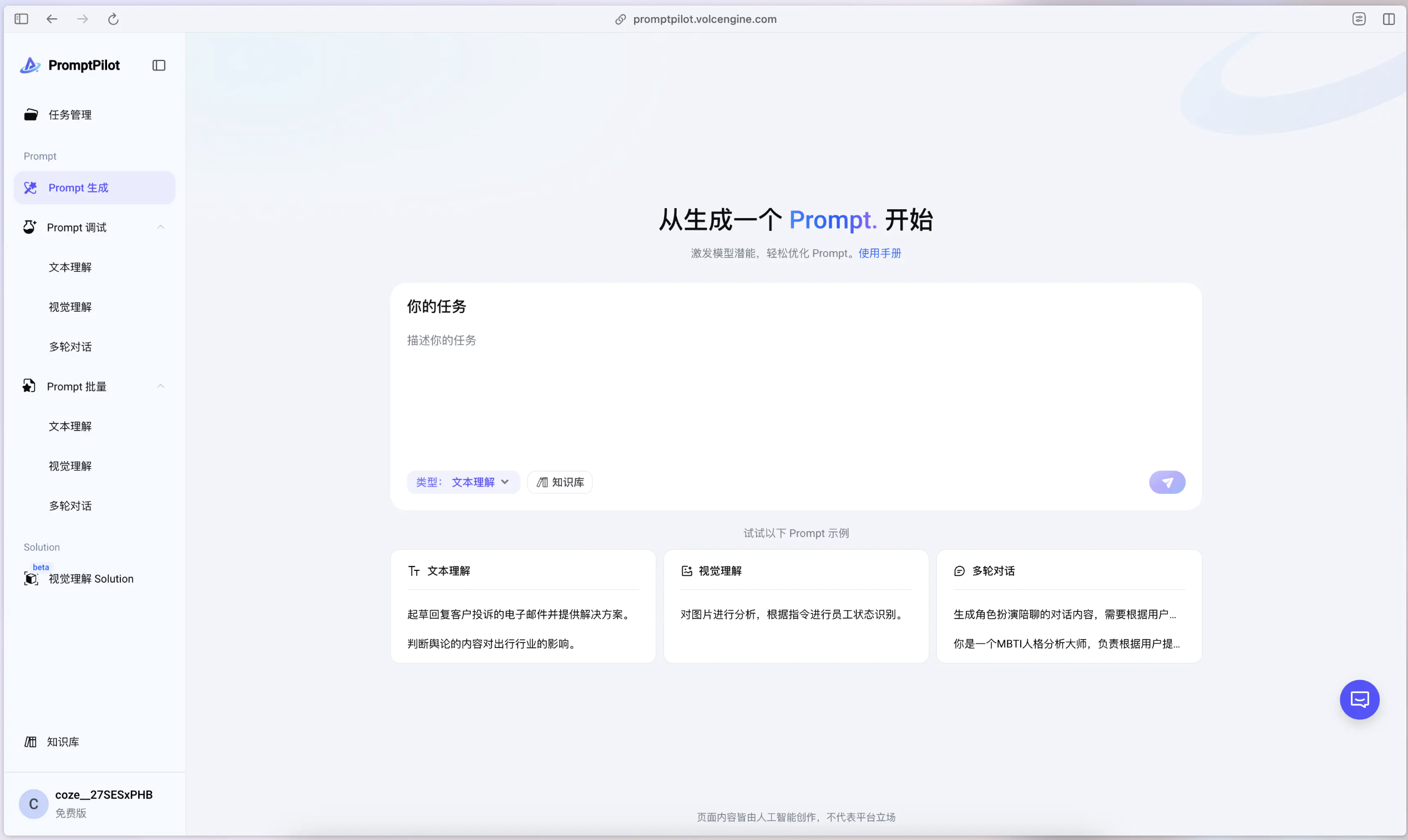Go back with browser back arrow
The height and width of the screenshot is (840, 1408).
(52, 19)
